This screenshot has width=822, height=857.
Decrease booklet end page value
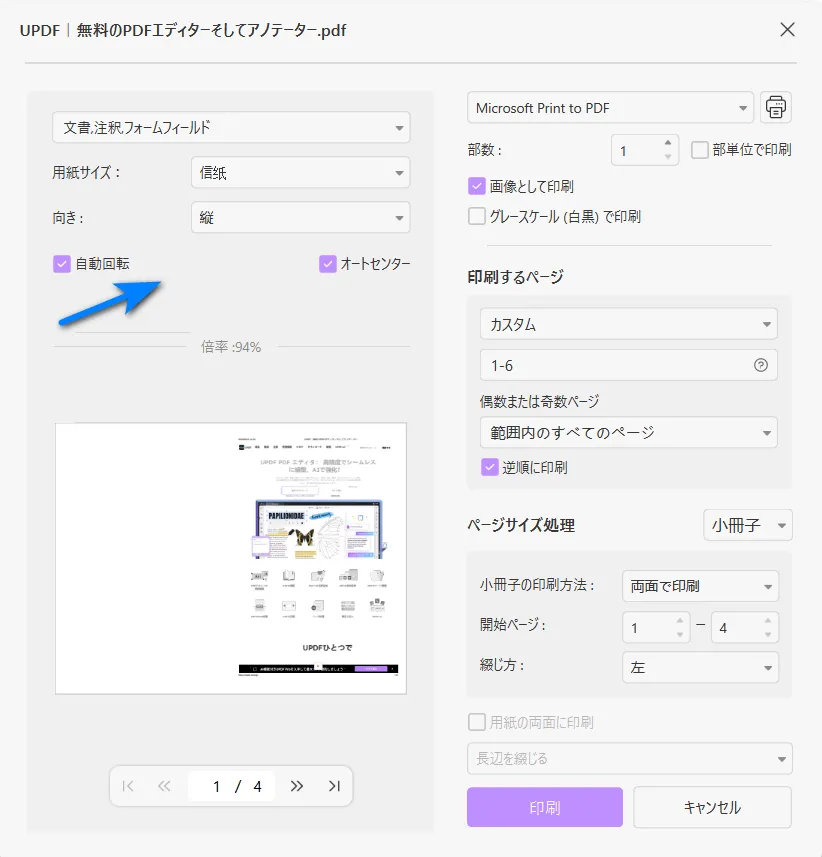[768, 635]
